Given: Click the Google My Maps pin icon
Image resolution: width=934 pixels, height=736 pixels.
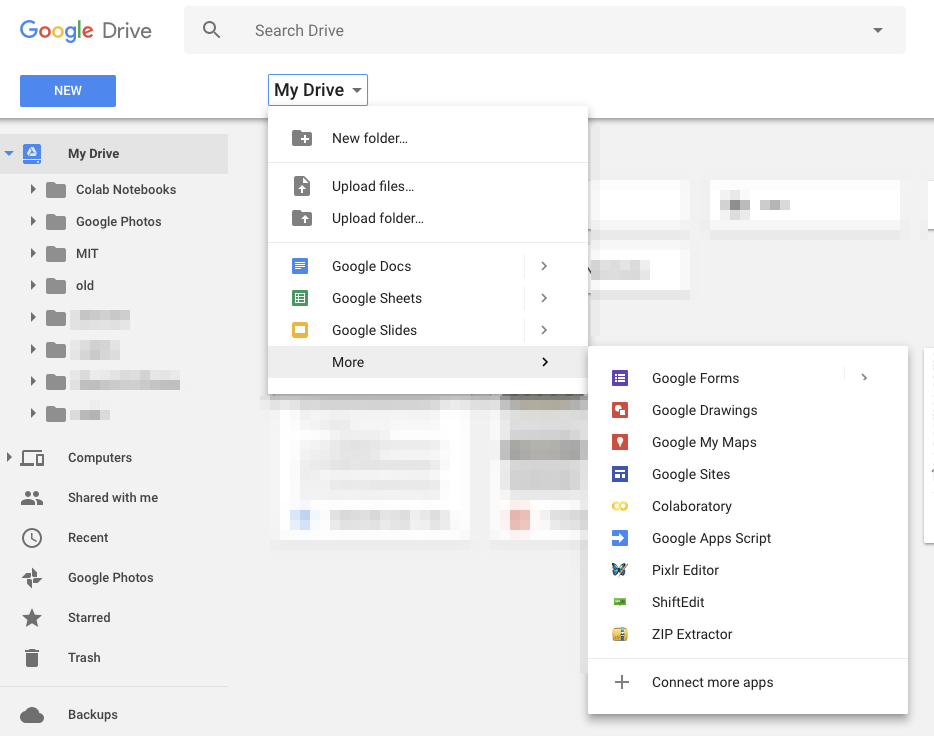Looking at the screenshot, I should 620,442.
